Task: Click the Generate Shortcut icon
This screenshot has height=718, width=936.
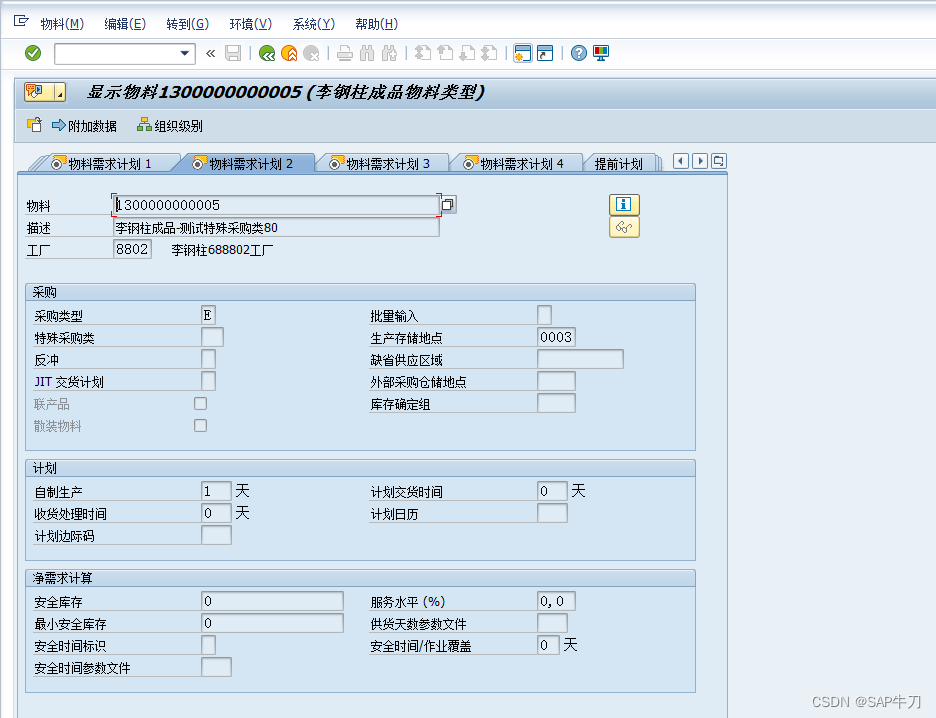Action: (545, 53)
